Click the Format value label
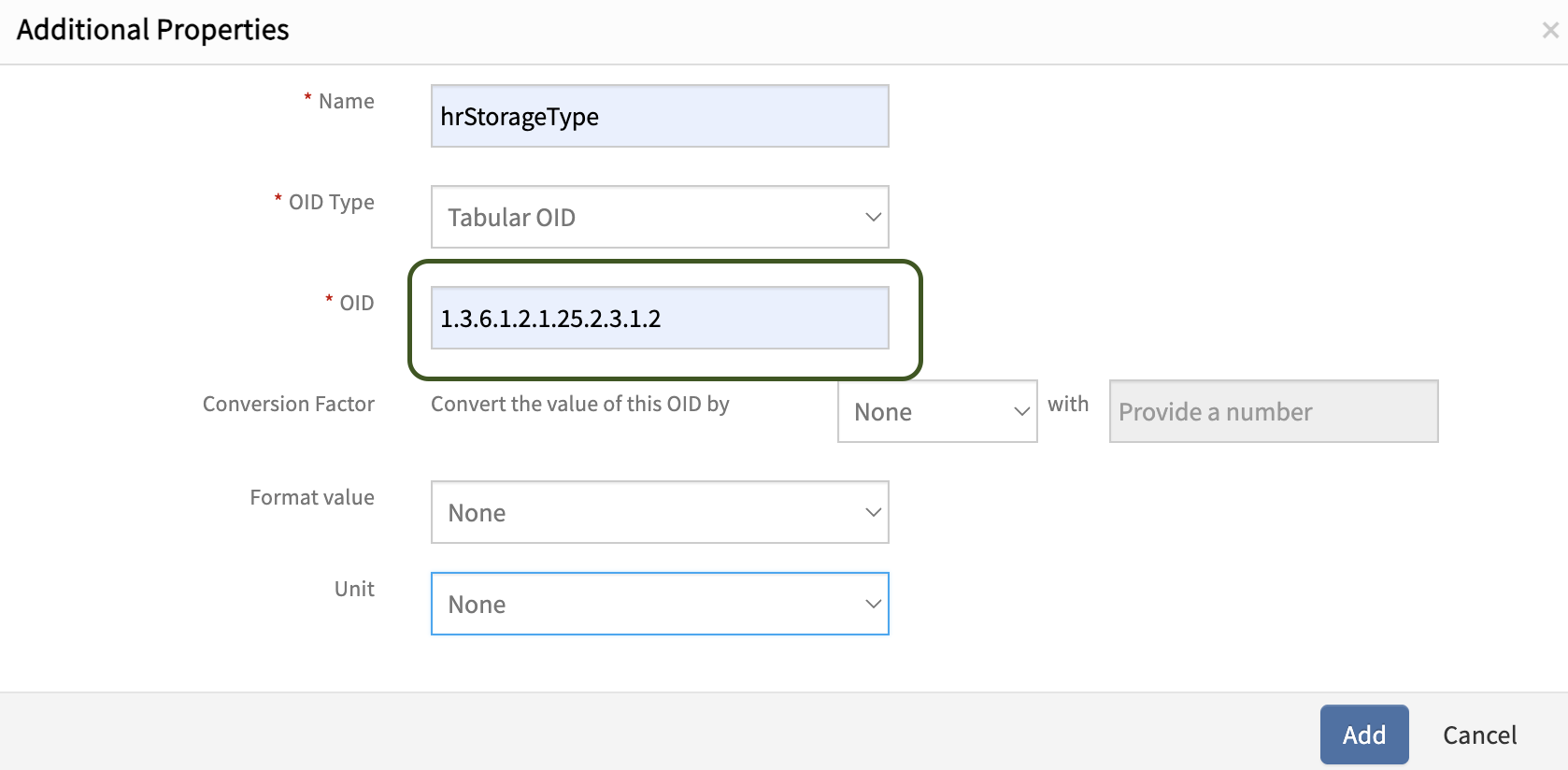The height and width of the screenshot is (770, 1568). coord(311,497)
